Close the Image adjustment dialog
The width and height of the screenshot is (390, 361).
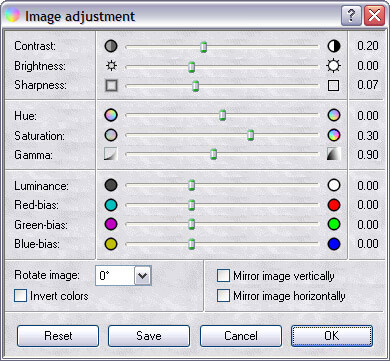coord(374,15)
